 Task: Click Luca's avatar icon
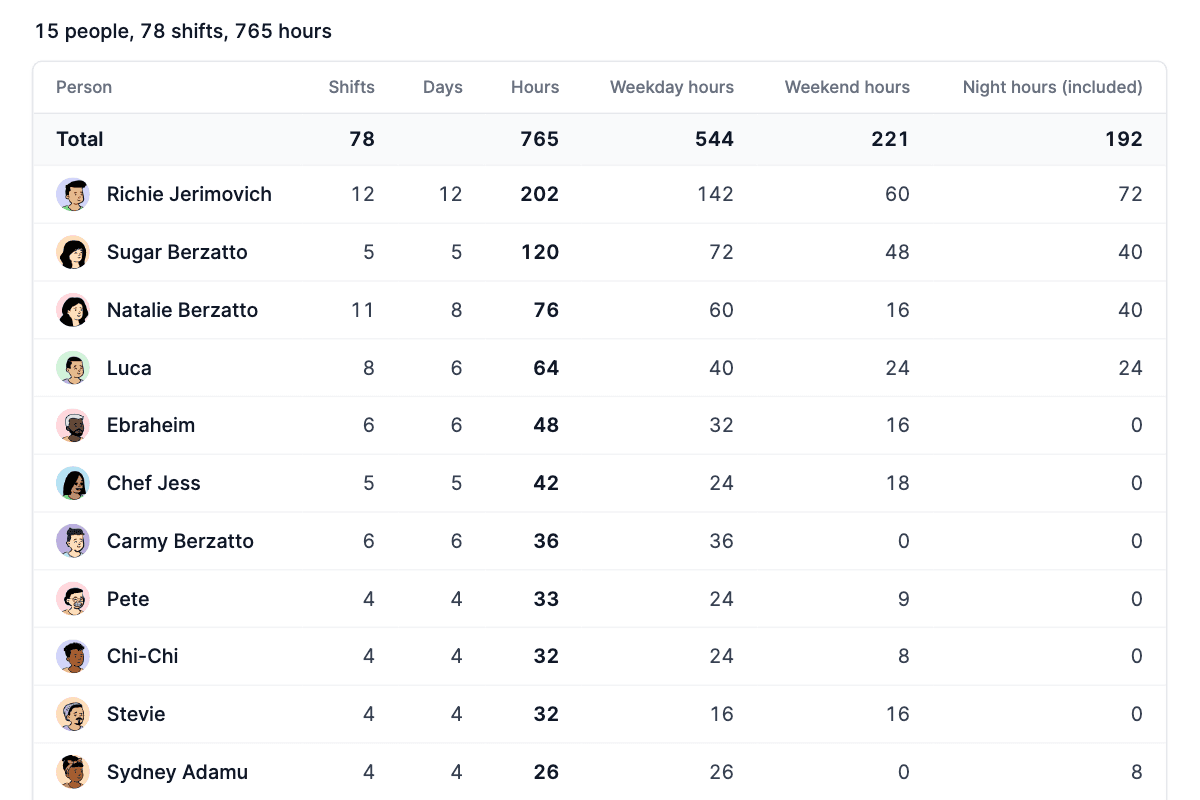[x=73, y=368]
